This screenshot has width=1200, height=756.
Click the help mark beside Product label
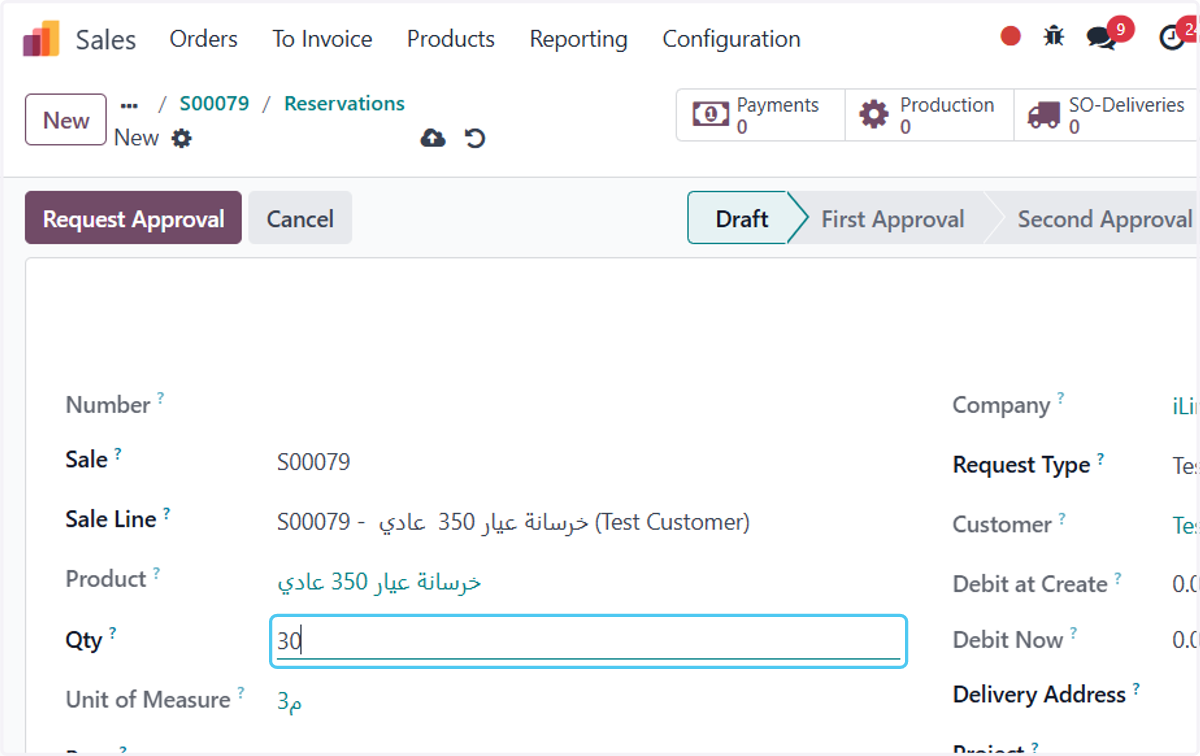click(156, 573)
